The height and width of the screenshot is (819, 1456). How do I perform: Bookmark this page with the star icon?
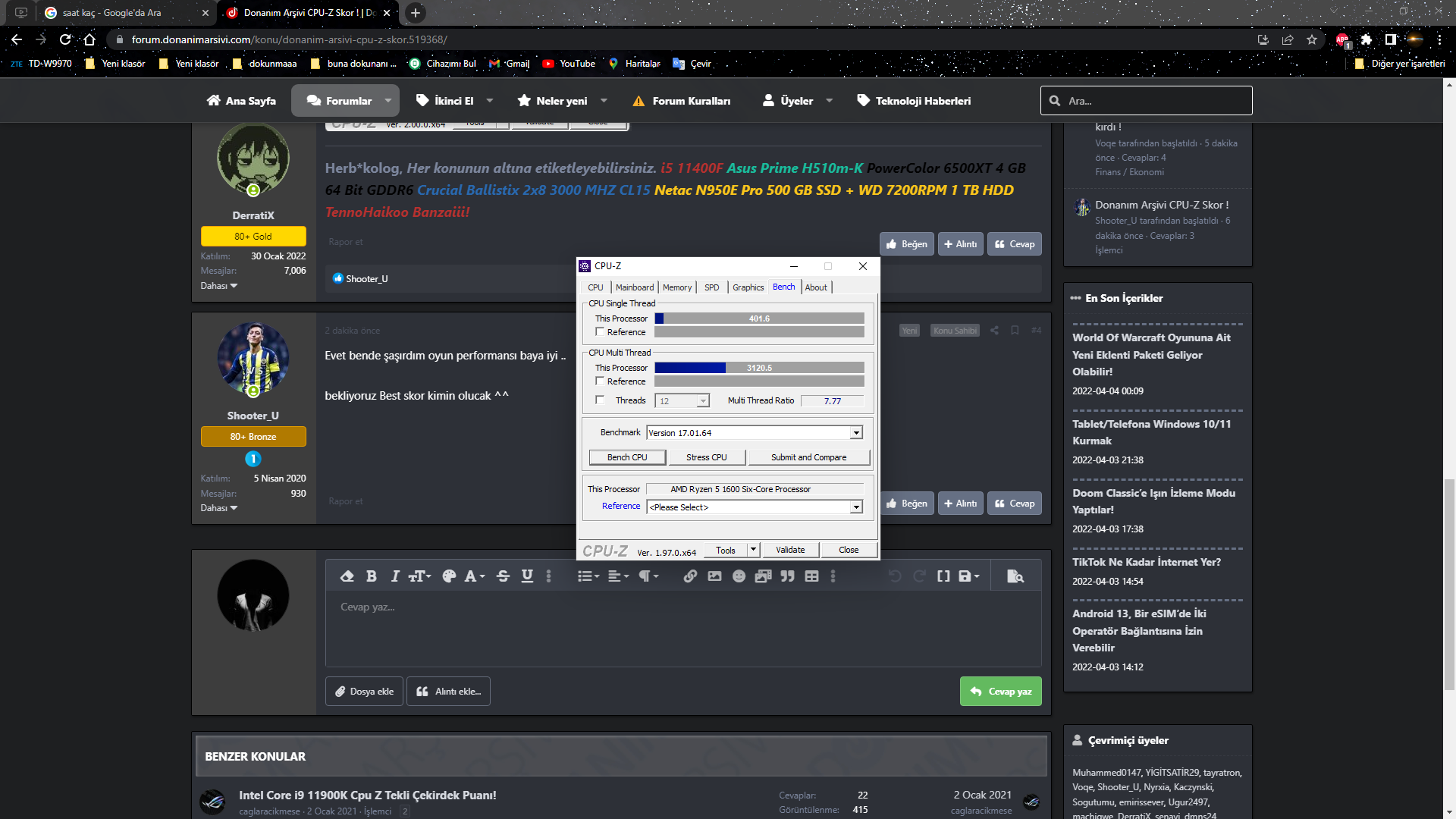[1312, 39]
